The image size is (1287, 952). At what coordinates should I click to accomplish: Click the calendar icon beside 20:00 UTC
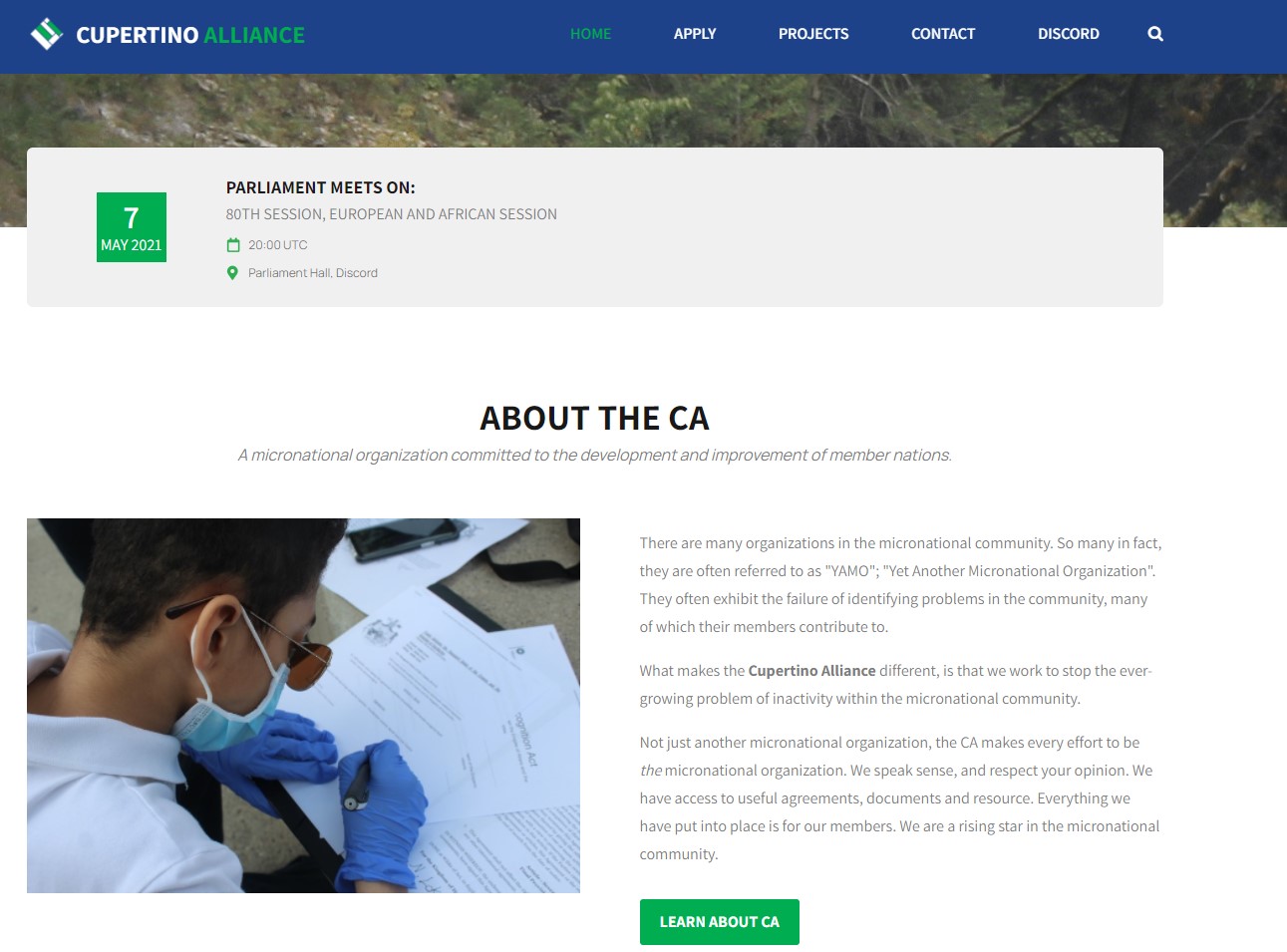coord(233,245)
